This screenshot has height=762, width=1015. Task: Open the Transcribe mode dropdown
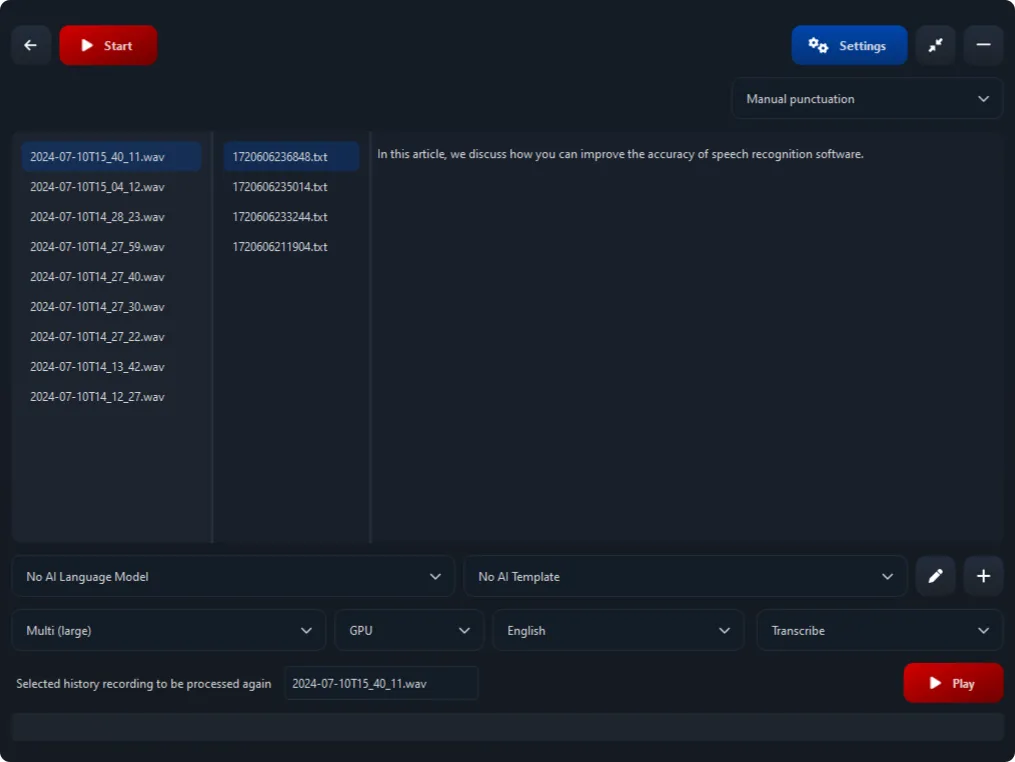pyautogui.click(x=880, y=631)
